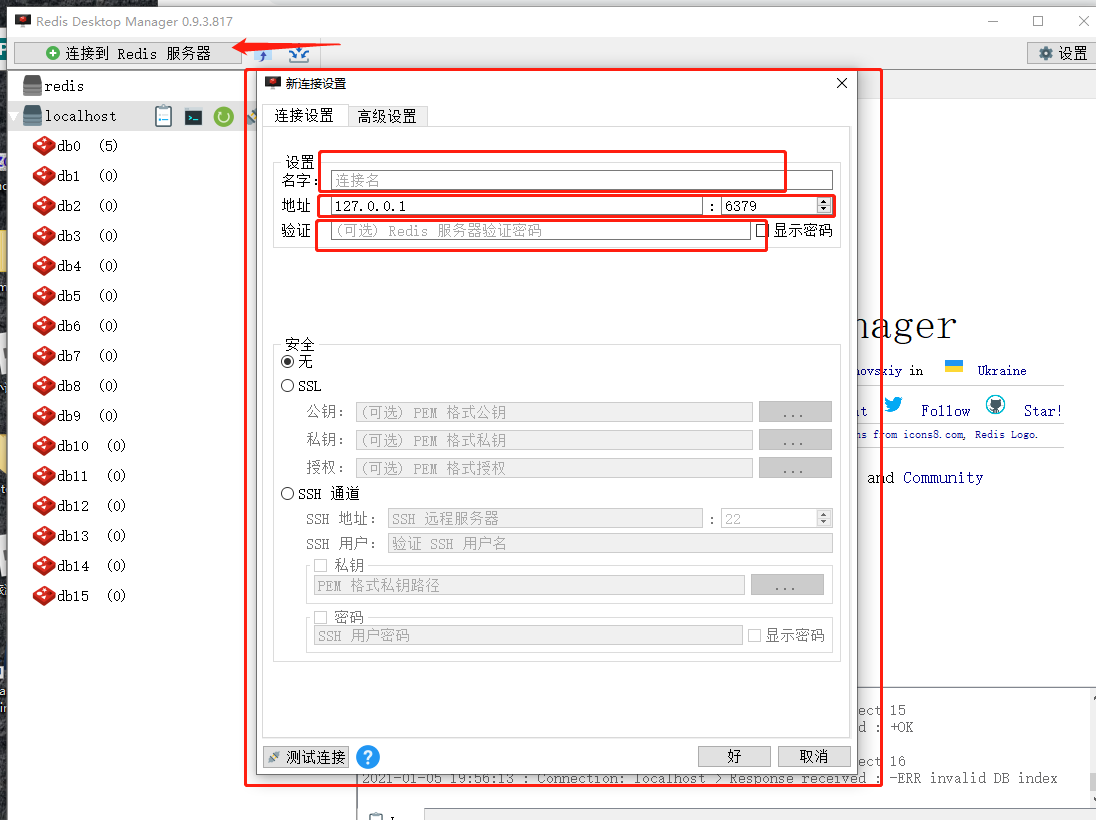Click the blue help question mark icon

point(368,757)
